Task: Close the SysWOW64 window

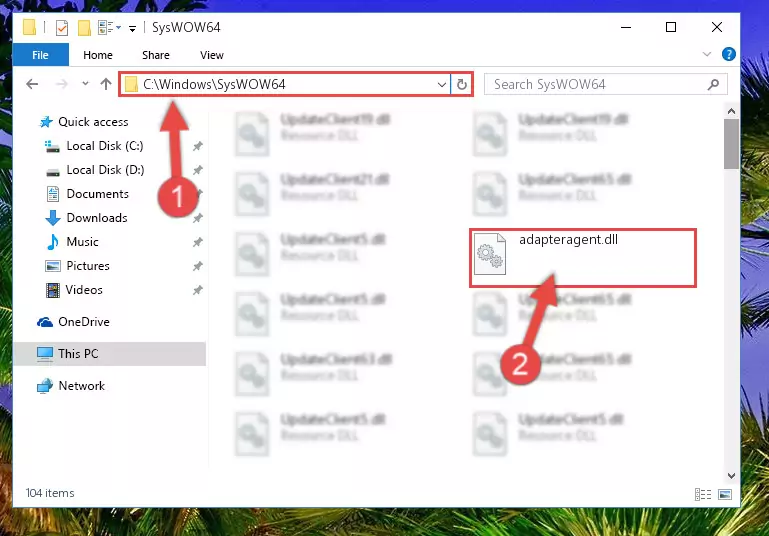Action: [x=717, y=27]
